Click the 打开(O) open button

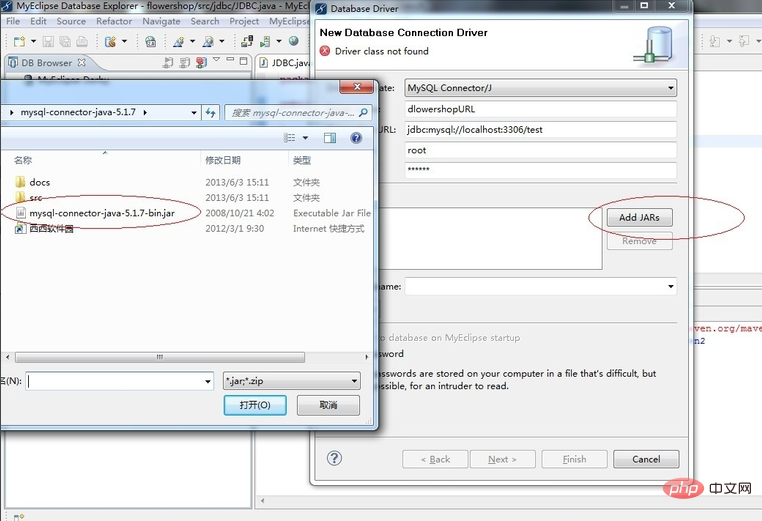coord(255,405)
